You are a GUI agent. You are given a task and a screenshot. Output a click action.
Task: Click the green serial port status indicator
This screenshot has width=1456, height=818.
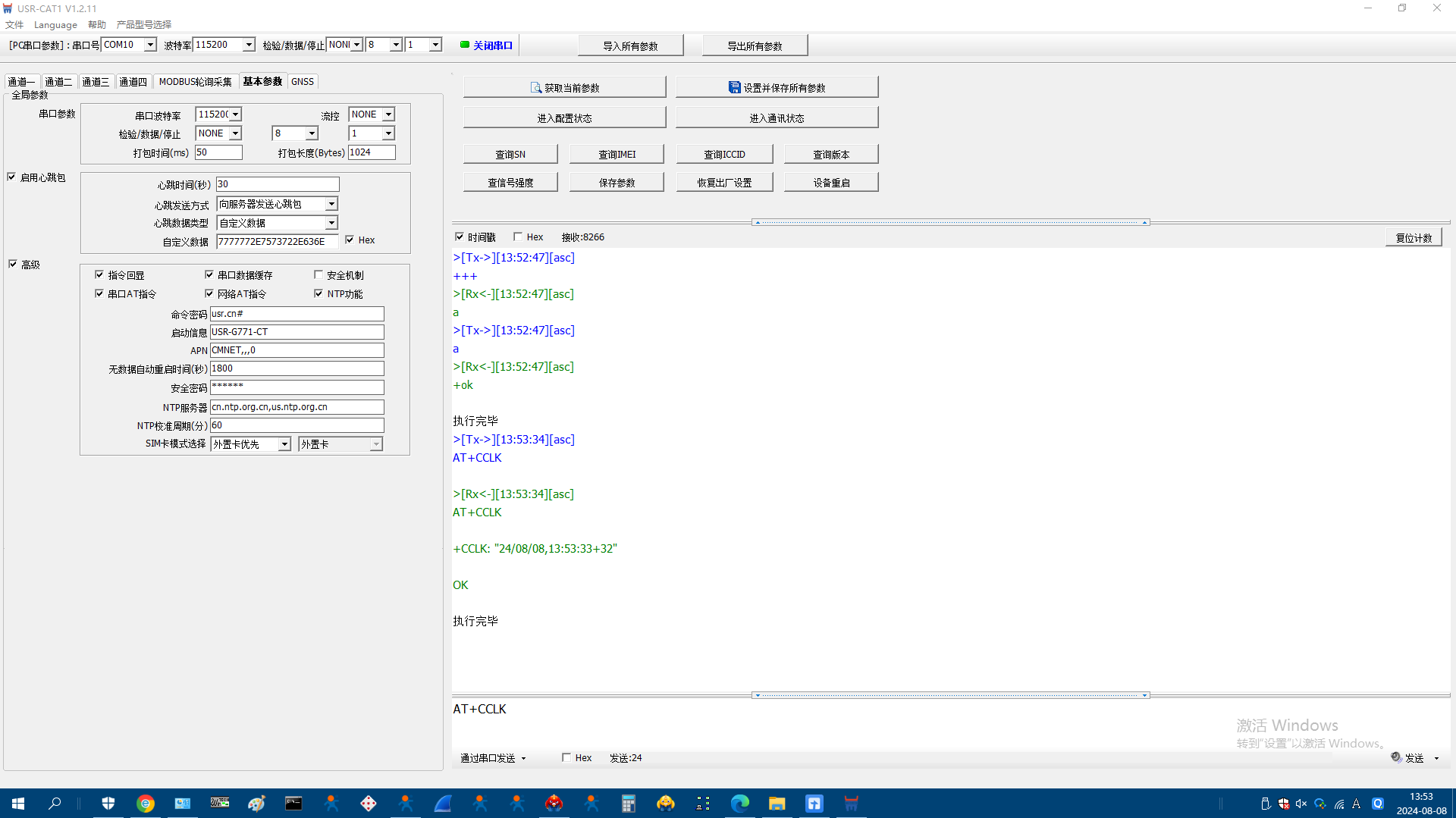coord(465,45)
